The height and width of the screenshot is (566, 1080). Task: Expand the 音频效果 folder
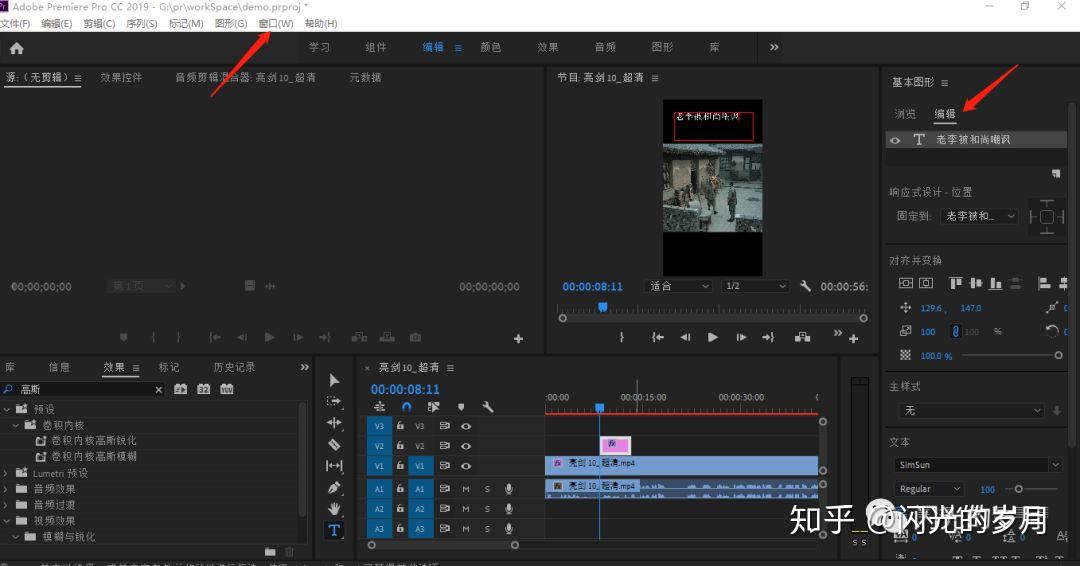tap(7, 489)
